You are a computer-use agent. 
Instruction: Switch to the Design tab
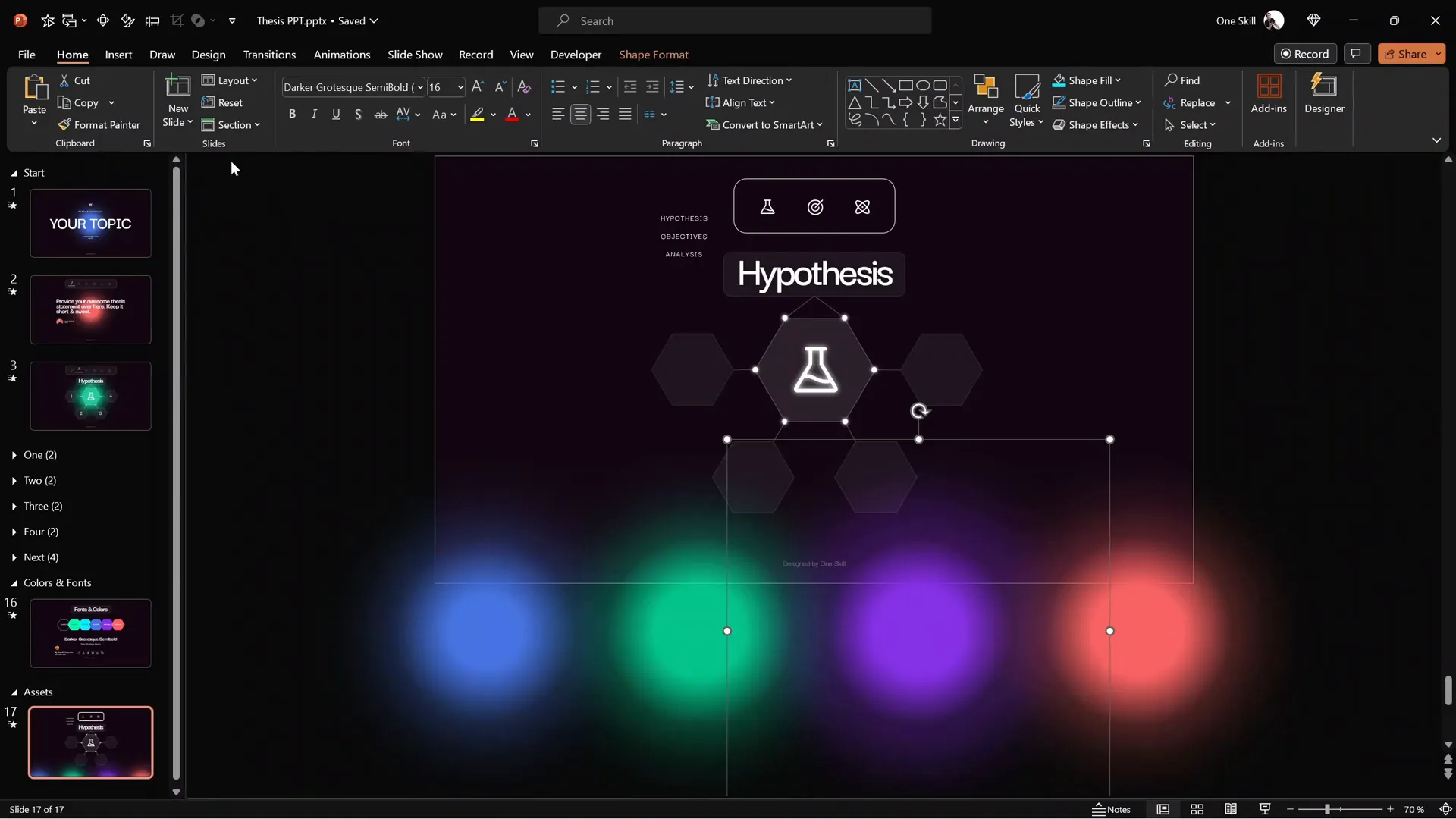pyautogui.click(x=209, y=55)
